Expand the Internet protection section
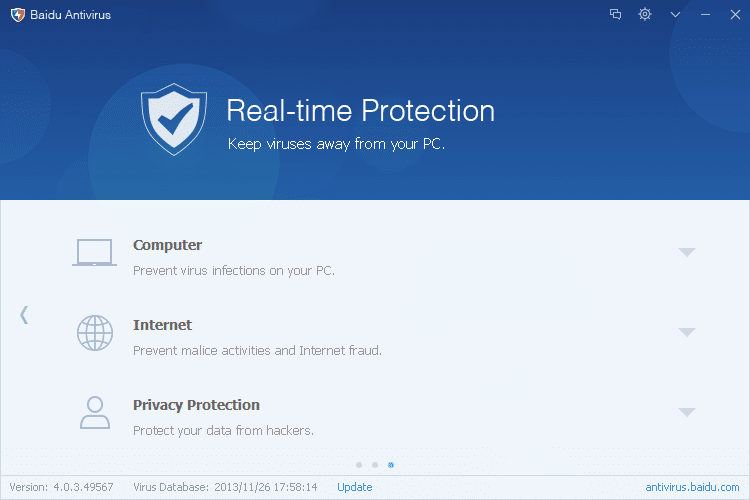The width and height of the screenshot is (750, 500). (x=686, y=332)
